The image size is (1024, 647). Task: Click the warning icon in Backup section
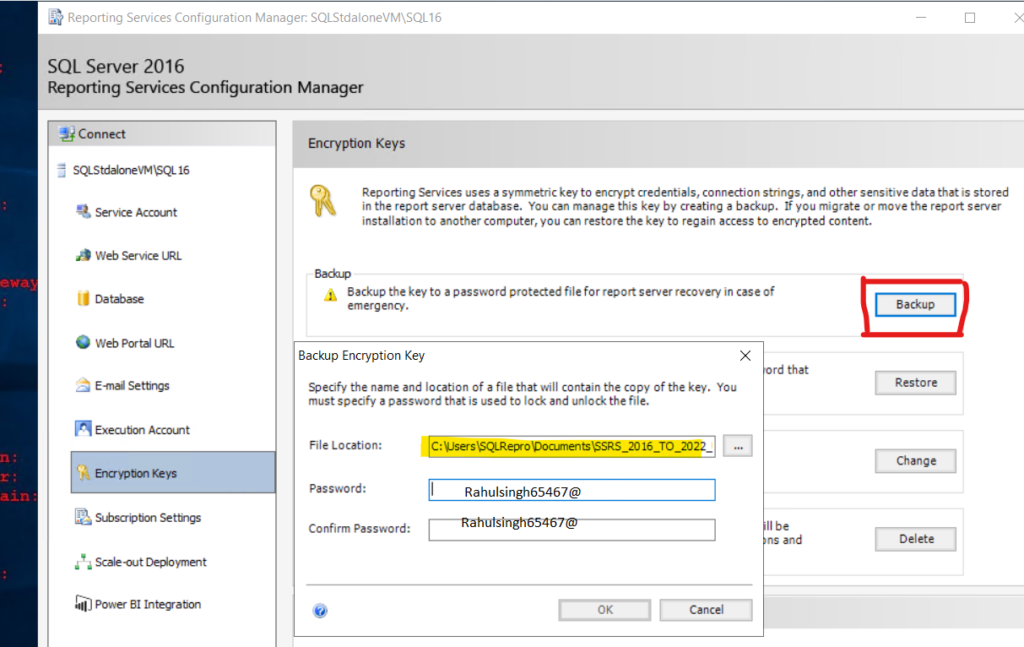(330, 295)
